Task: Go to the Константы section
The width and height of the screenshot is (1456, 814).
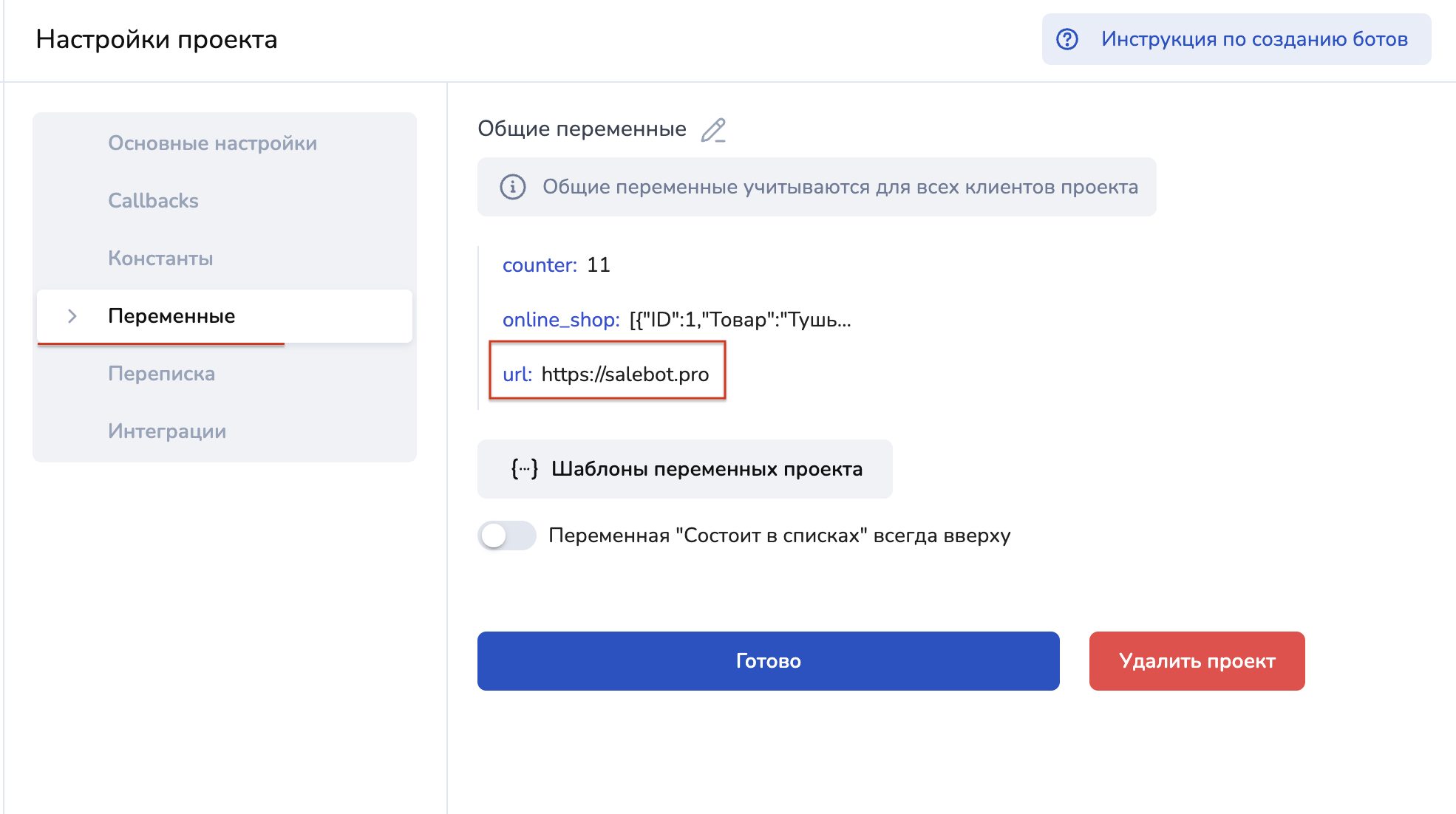Action: click(160, 259)
